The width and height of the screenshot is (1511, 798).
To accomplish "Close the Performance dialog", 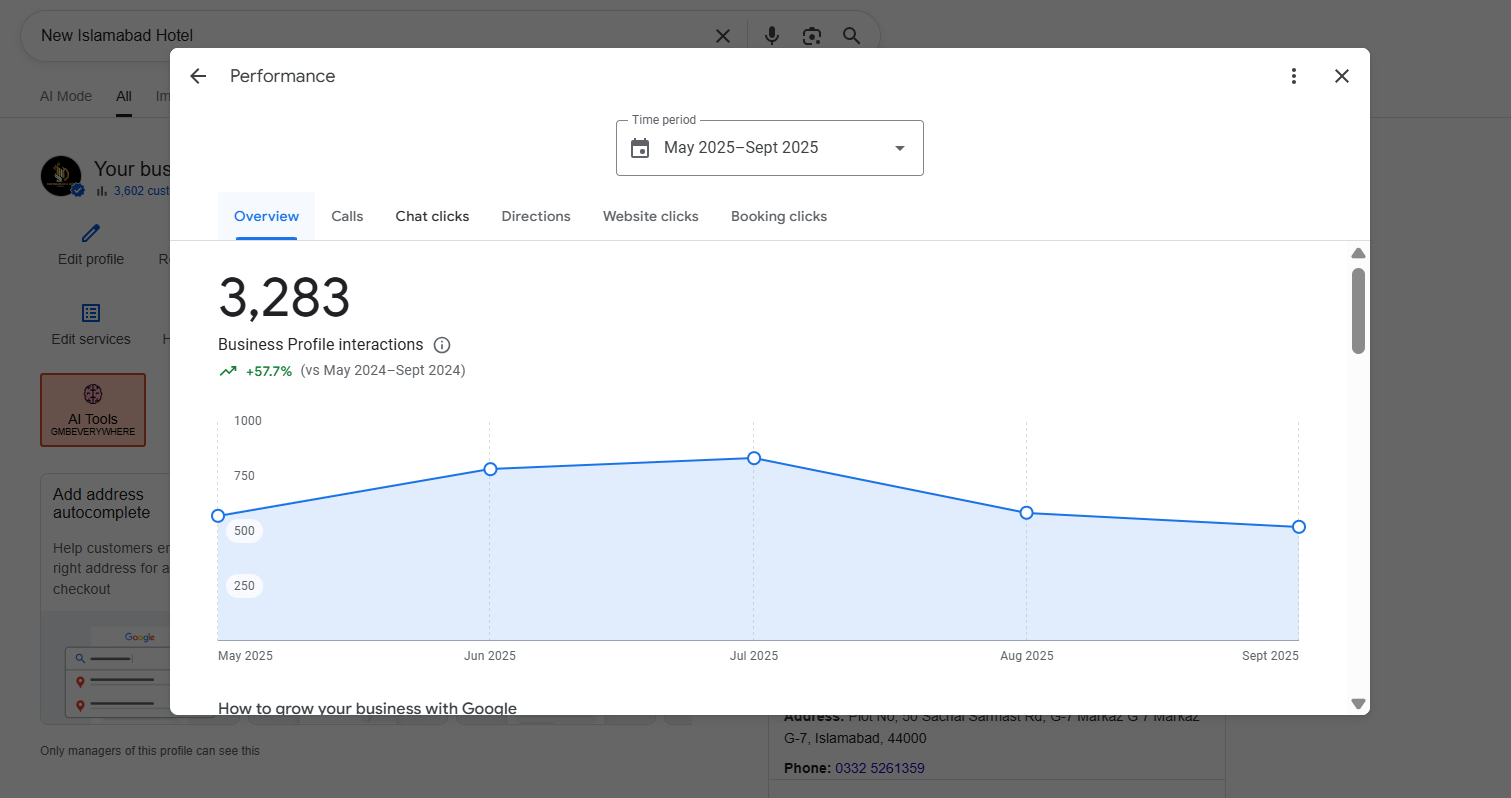I will pos(1342,76).
